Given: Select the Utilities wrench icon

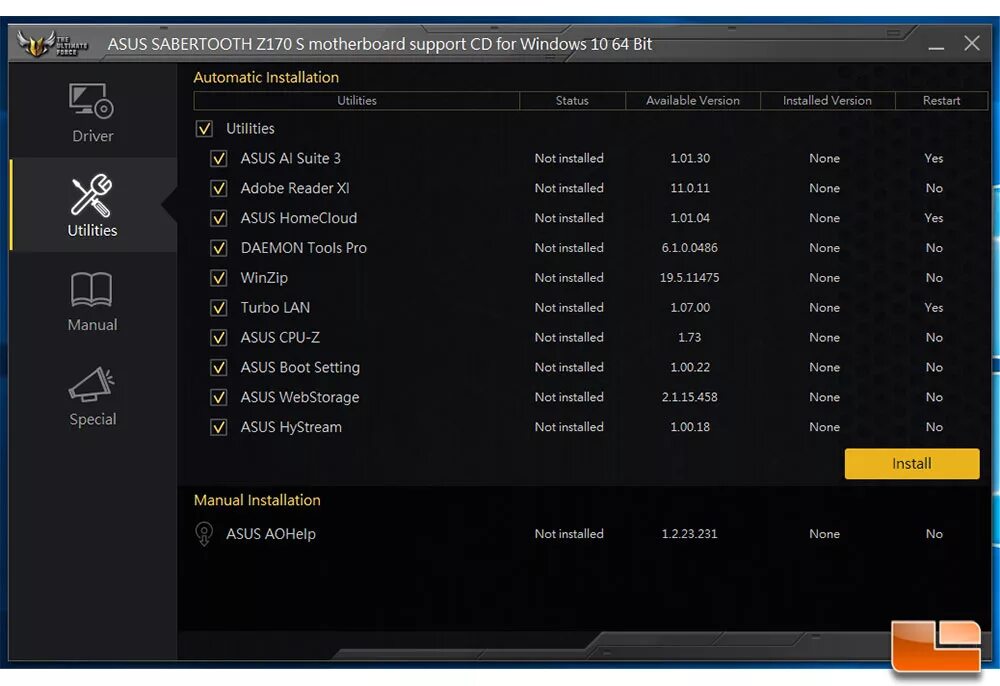Looking at the screenshot, I should coord(92,195).
